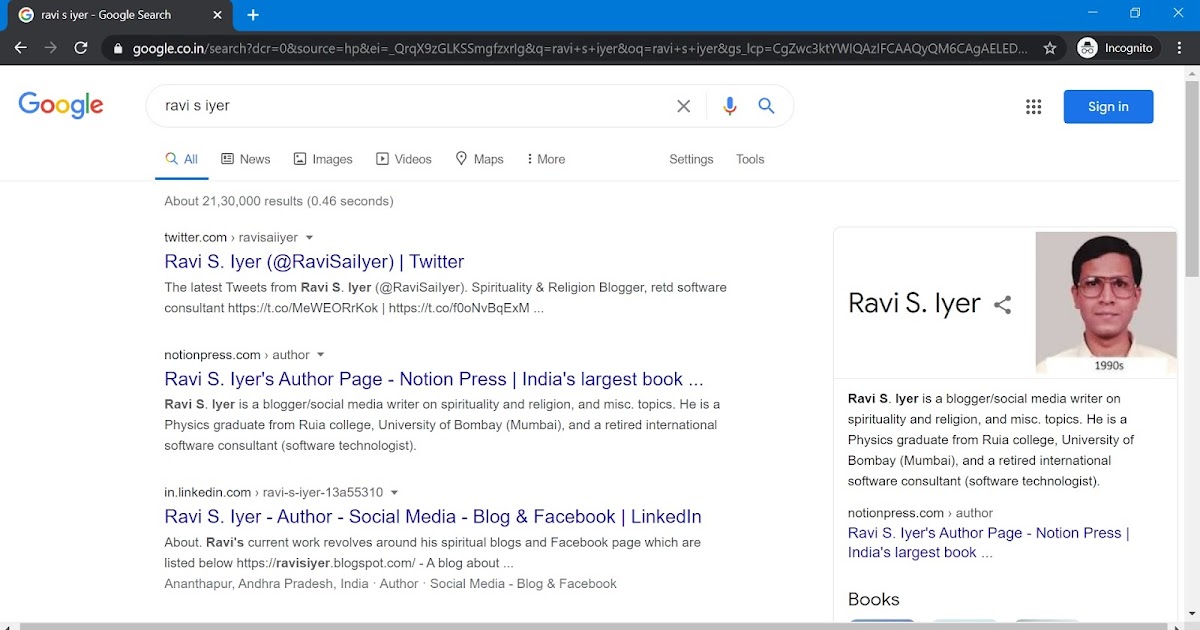Start voice search with the microphone icon

[x=730, y=106]
